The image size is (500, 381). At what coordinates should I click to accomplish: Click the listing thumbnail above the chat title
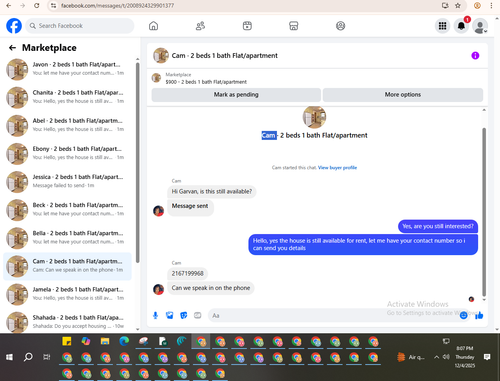(314, 117)
